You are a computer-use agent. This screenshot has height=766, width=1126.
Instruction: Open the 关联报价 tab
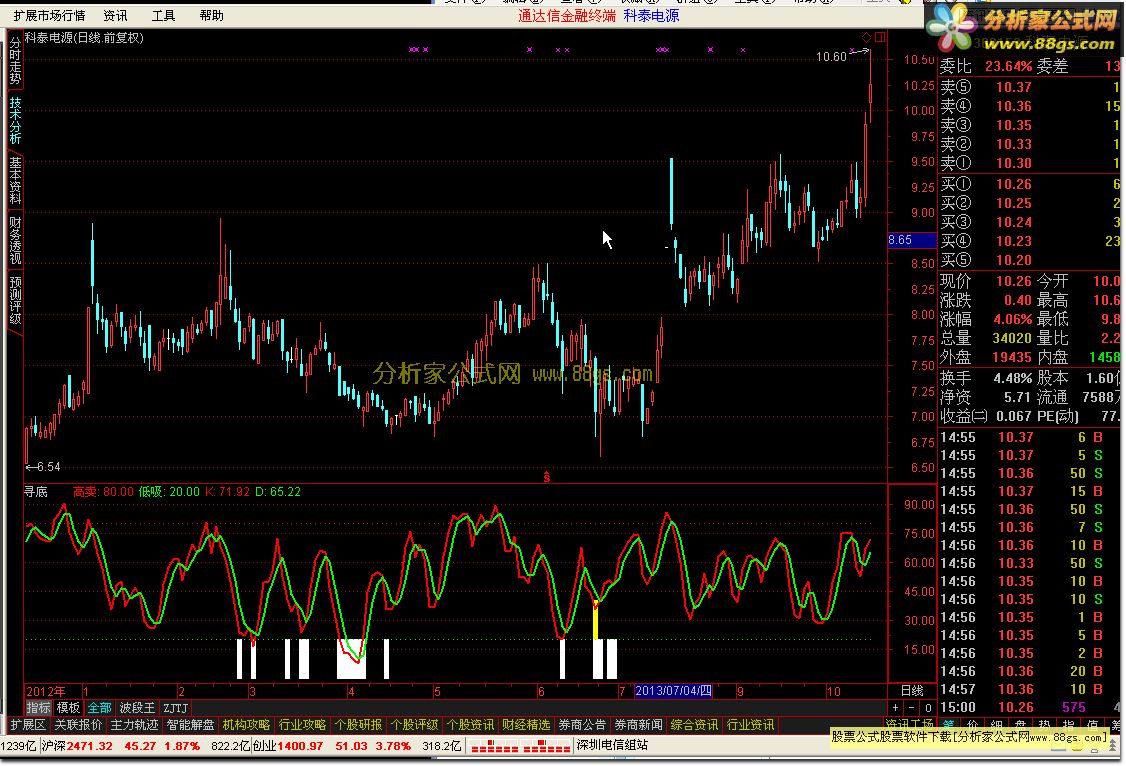[x=78, y=725]
